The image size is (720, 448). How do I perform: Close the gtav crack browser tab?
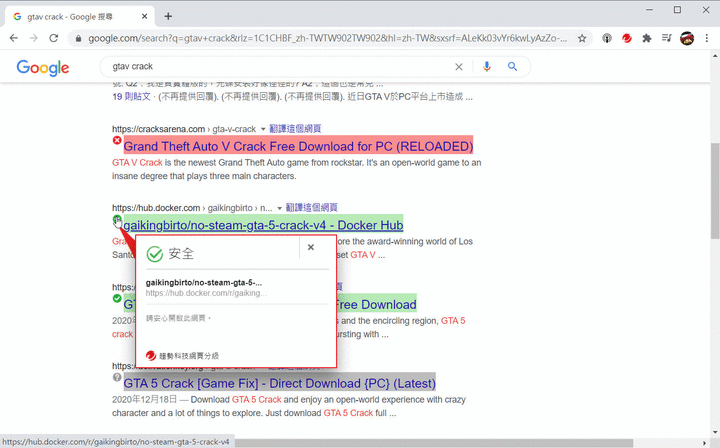click(x=144, y=17)
